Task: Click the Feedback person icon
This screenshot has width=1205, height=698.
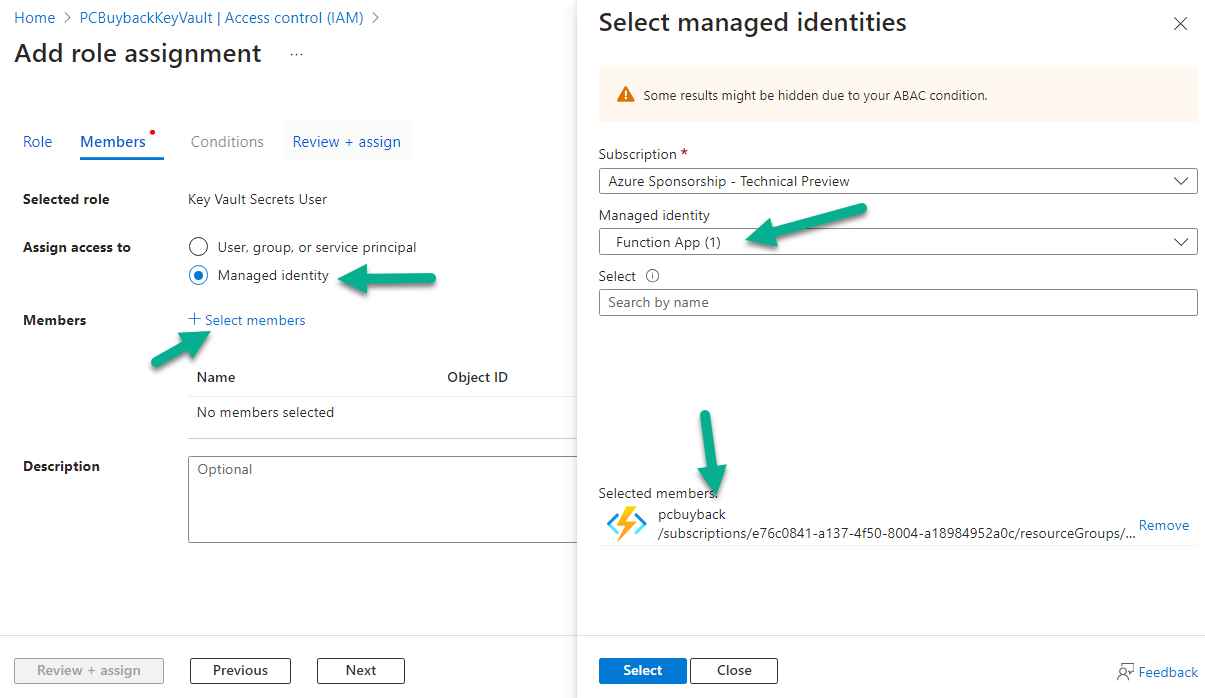Action: coord(1126,672)
